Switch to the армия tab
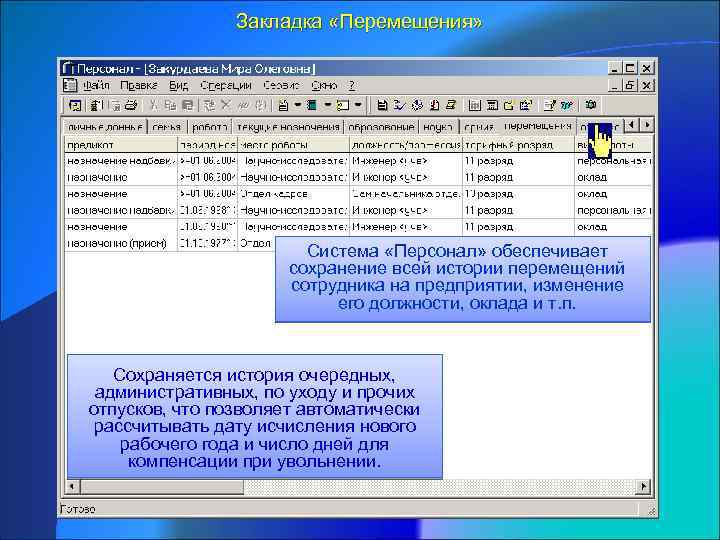The image size is (720, 540). (x=479, y=127)
